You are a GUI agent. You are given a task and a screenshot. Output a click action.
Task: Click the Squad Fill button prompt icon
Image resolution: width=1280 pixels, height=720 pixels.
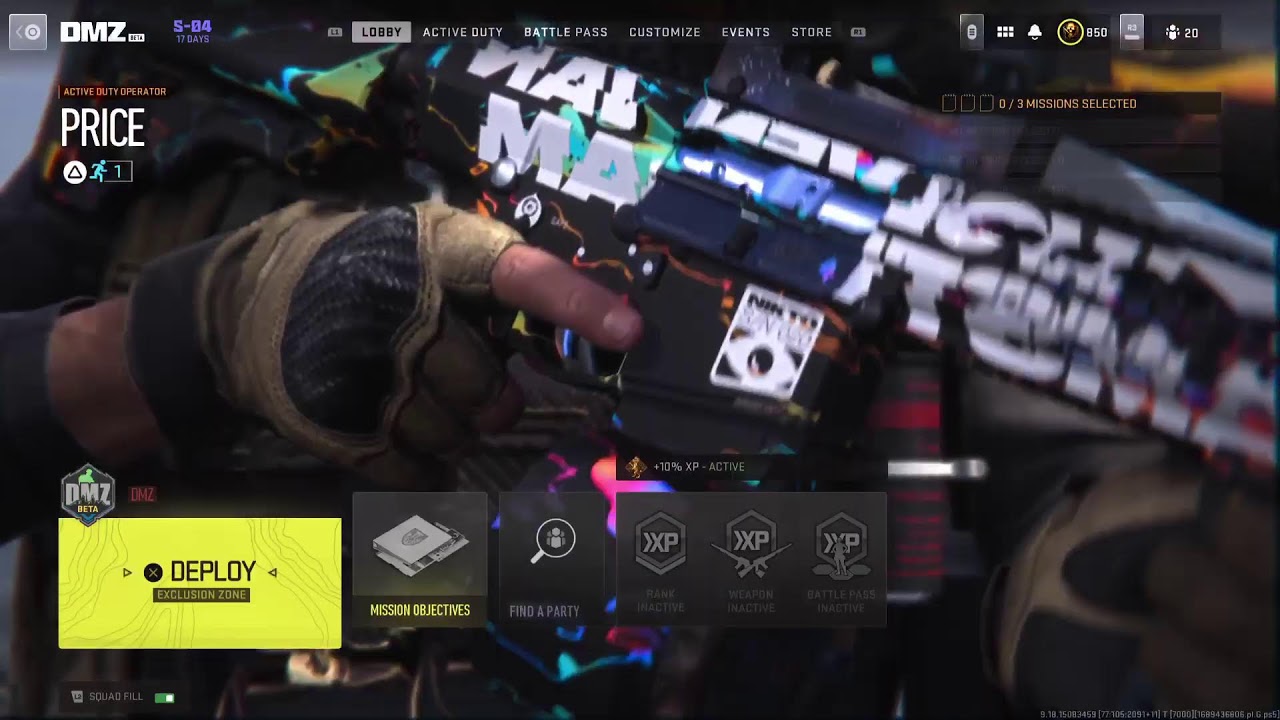(x=77, y=697)
